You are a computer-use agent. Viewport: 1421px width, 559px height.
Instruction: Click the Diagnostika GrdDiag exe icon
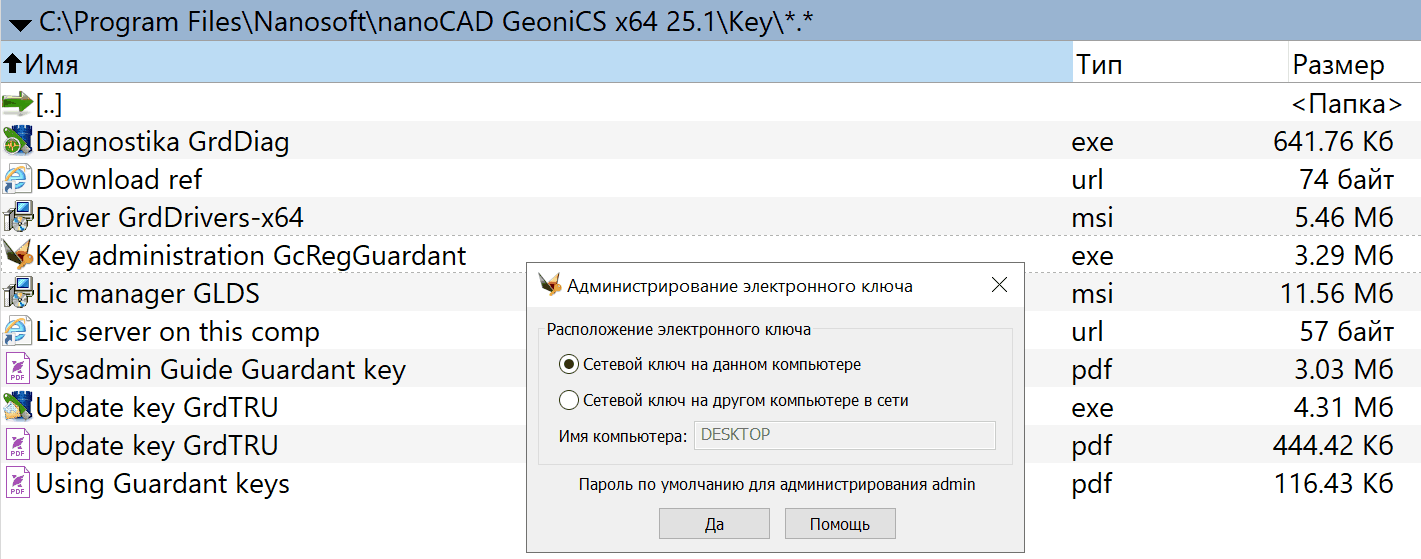(x=18, y=141)
